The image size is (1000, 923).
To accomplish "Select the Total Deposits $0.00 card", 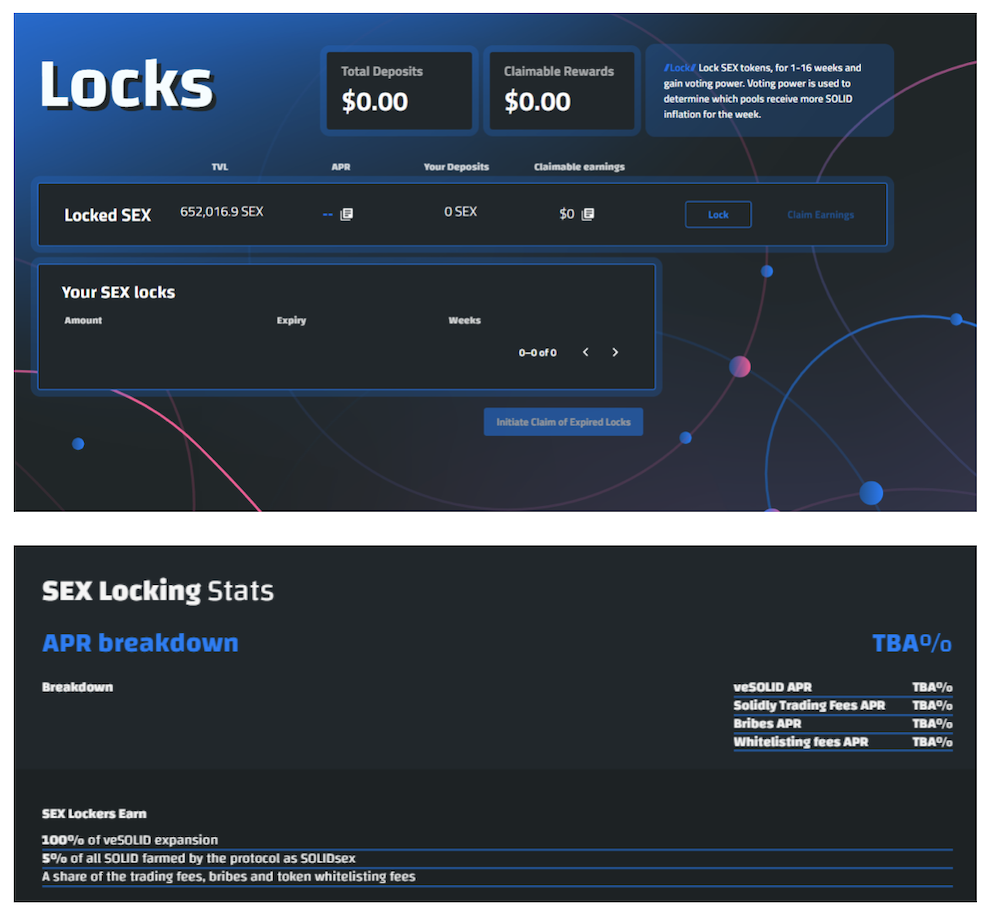I will pos(399,91).
